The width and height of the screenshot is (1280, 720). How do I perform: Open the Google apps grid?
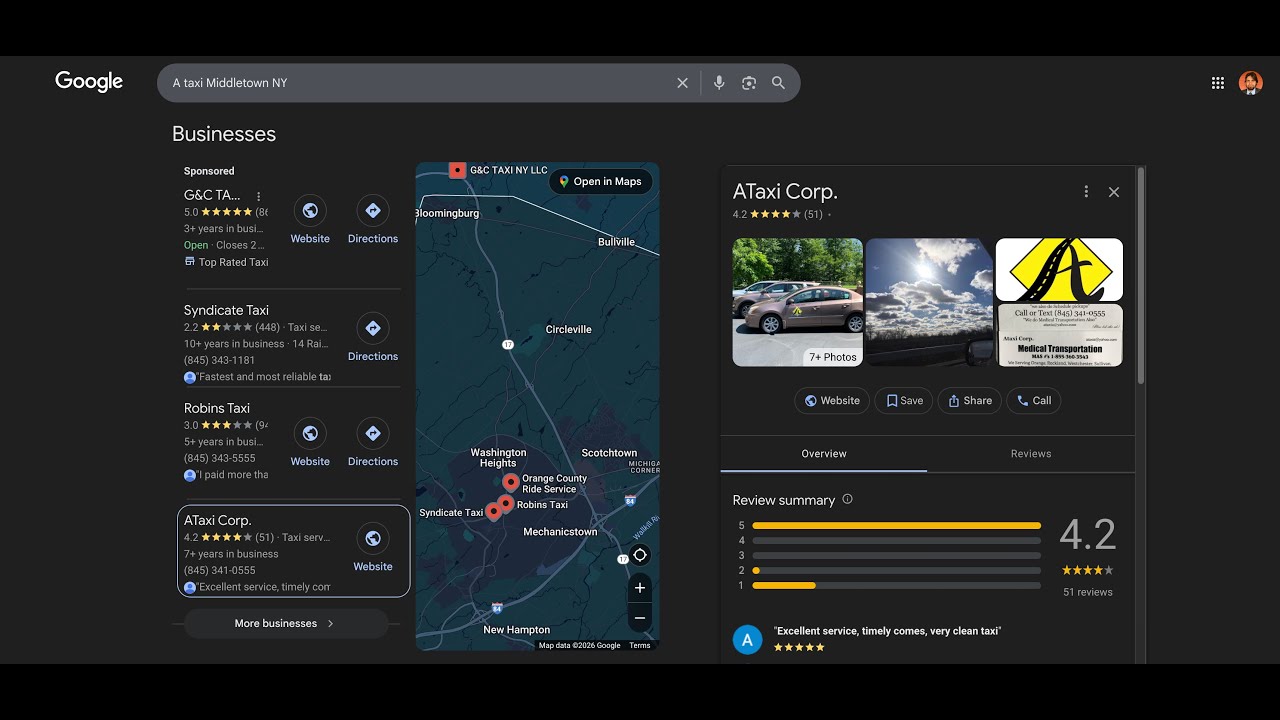pyautogui.click(x=1217, y=83)
